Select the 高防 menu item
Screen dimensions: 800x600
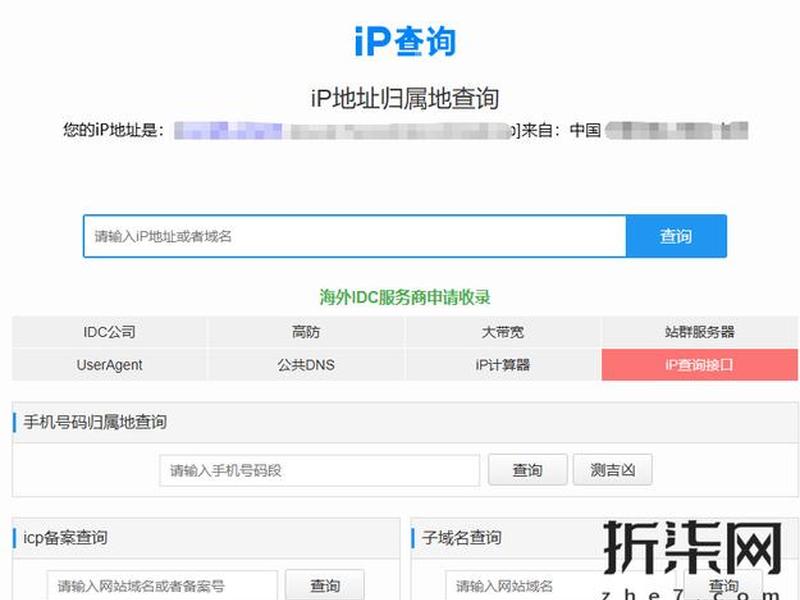306,332
